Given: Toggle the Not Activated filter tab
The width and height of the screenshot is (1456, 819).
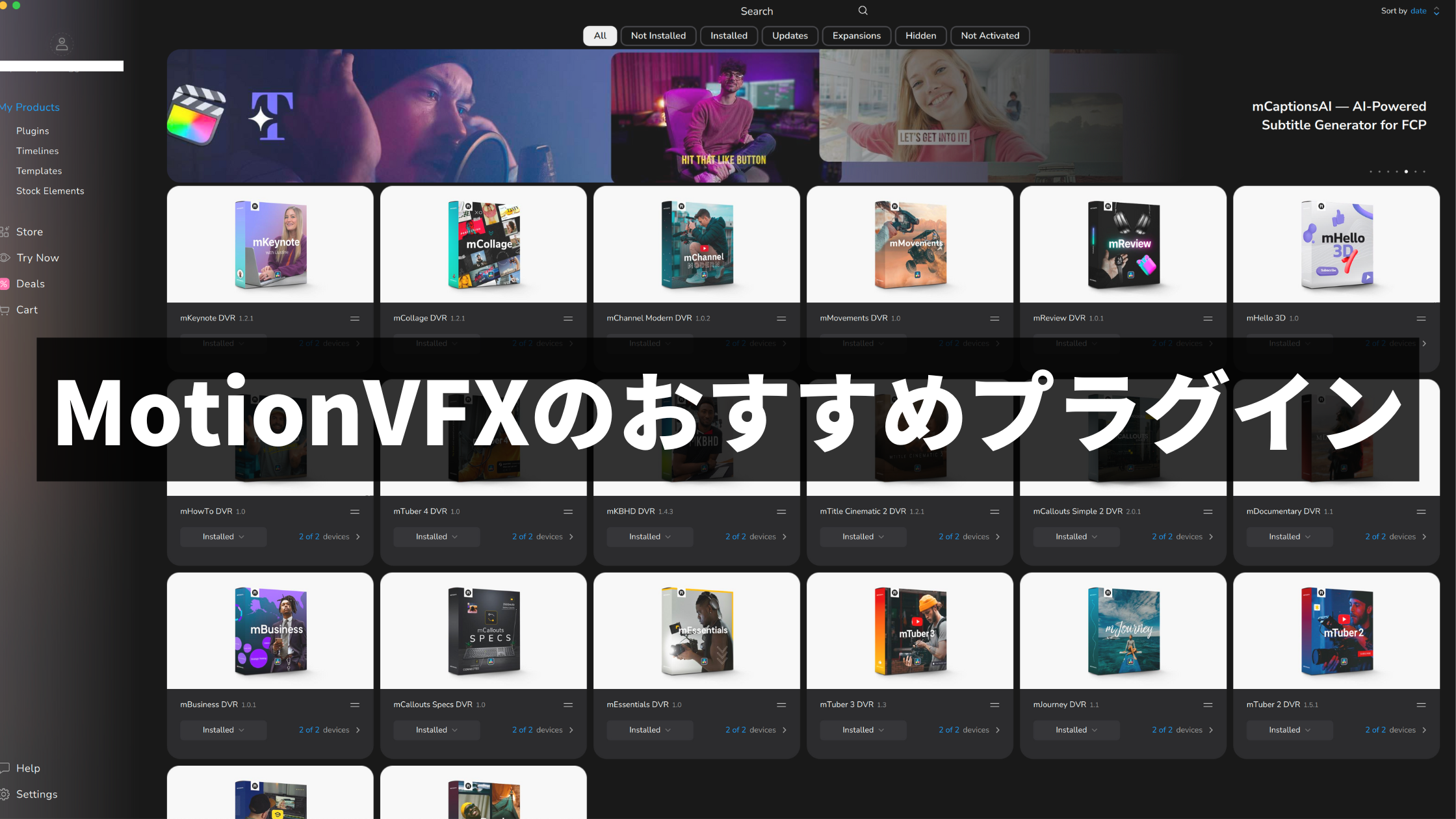Looking at the screenshot, I should (990, 36).
